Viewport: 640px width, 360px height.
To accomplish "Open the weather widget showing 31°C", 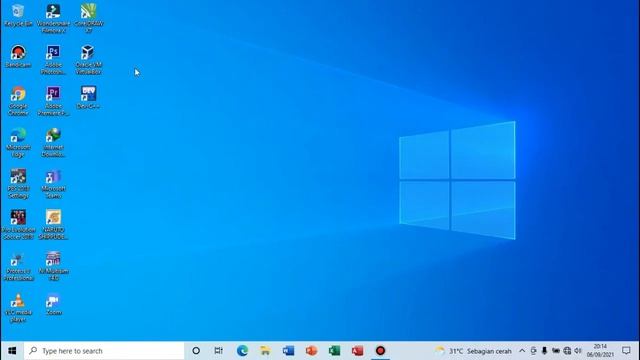I will [473, 351].
